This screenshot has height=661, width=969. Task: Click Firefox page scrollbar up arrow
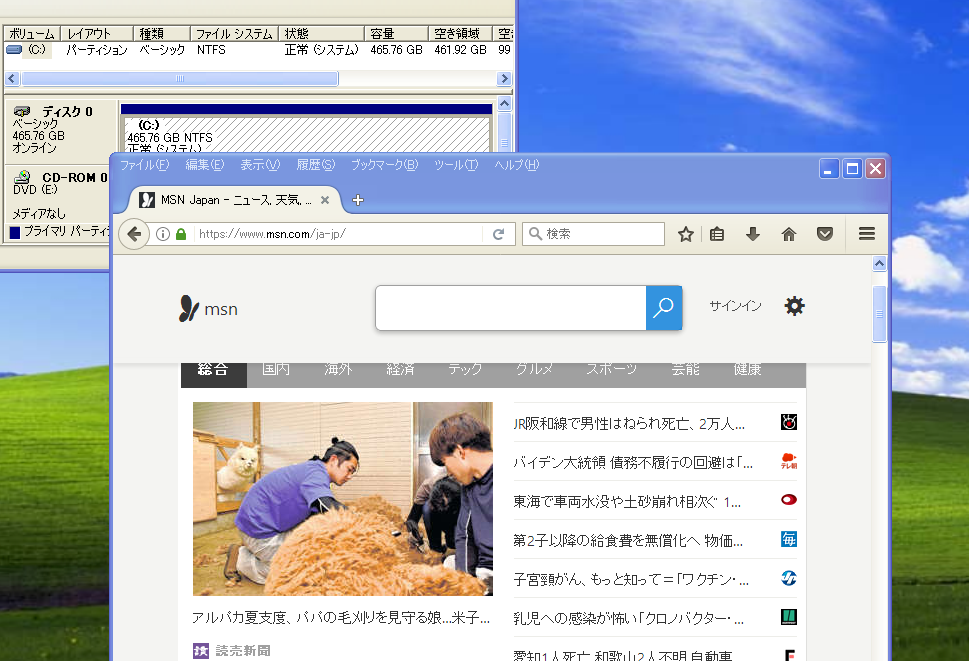879,264
